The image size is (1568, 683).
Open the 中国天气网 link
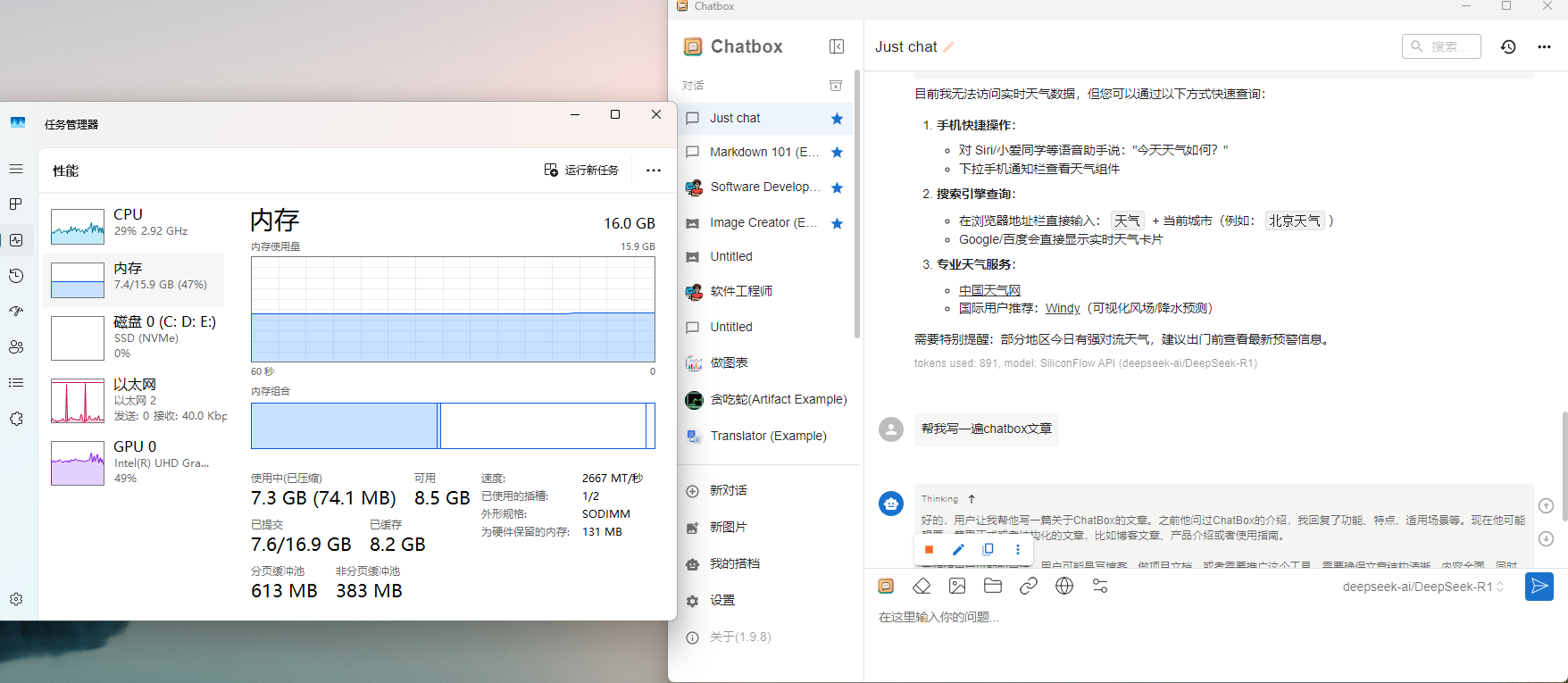click(x=989, y=290)
